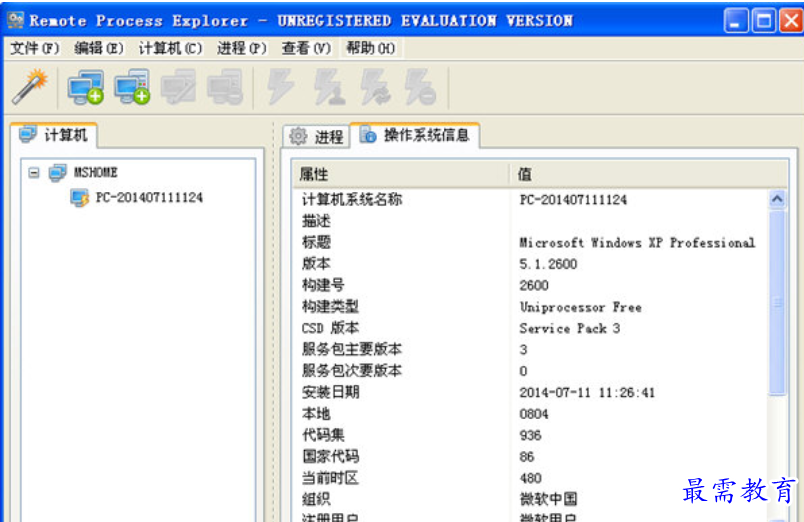The height and width of the screenshot is (522, 804).
Task: Click the vertical scrollbar thumb in property list
Action: point(777,303)
